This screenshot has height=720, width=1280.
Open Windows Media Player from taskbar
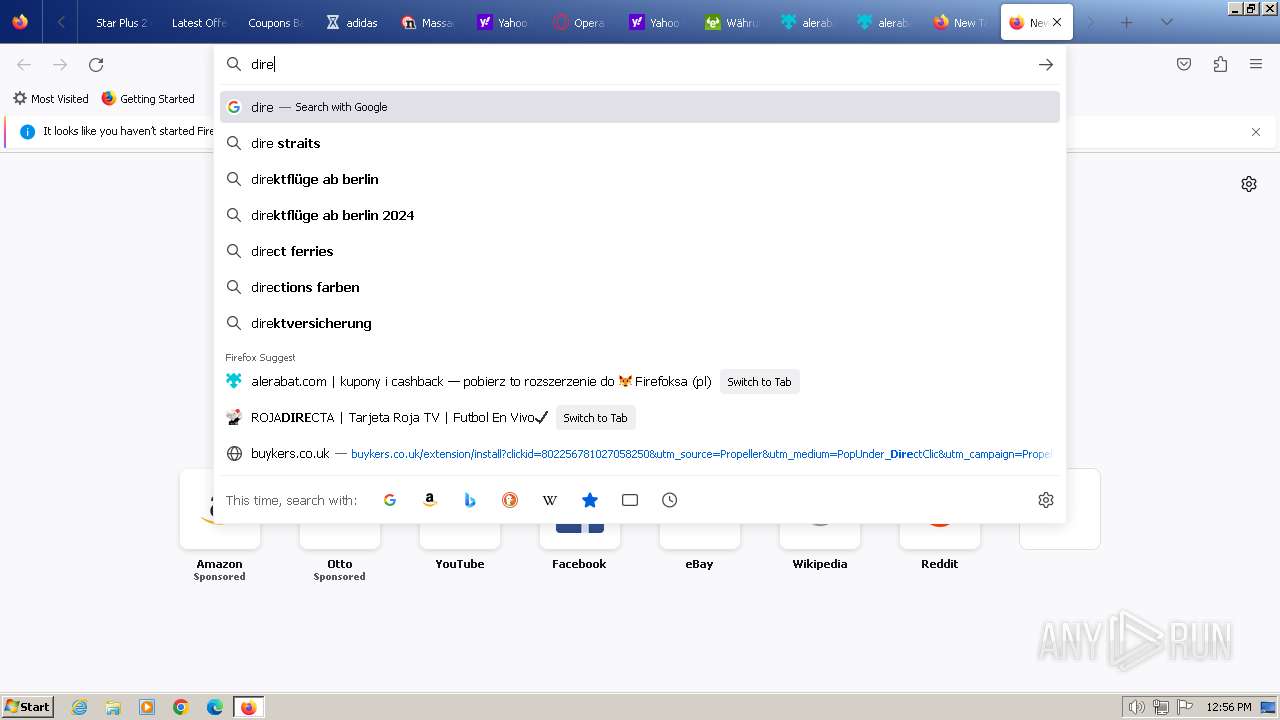[147, 707]
